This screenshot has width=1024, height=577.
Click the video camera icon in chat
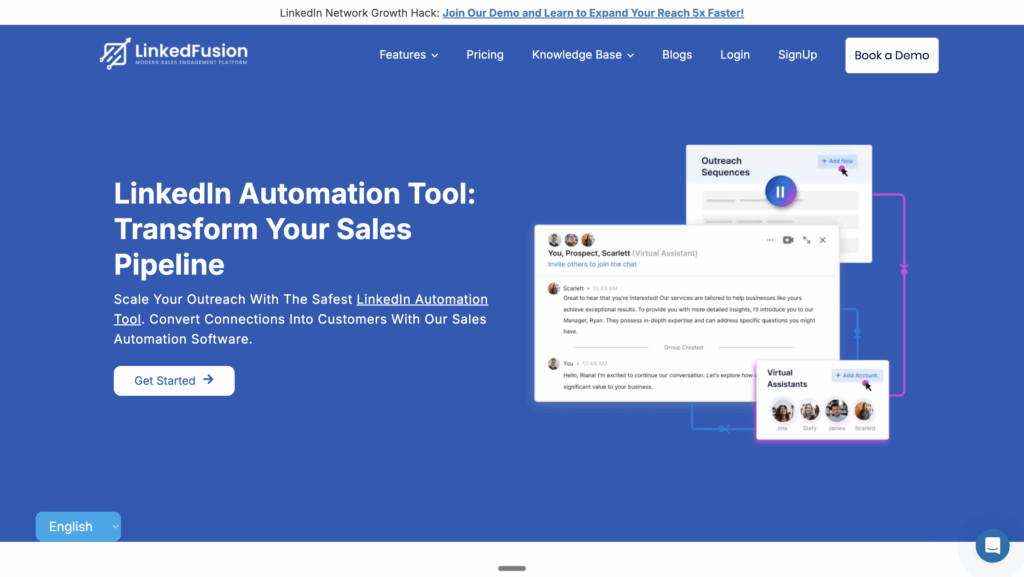coord(788,240)
